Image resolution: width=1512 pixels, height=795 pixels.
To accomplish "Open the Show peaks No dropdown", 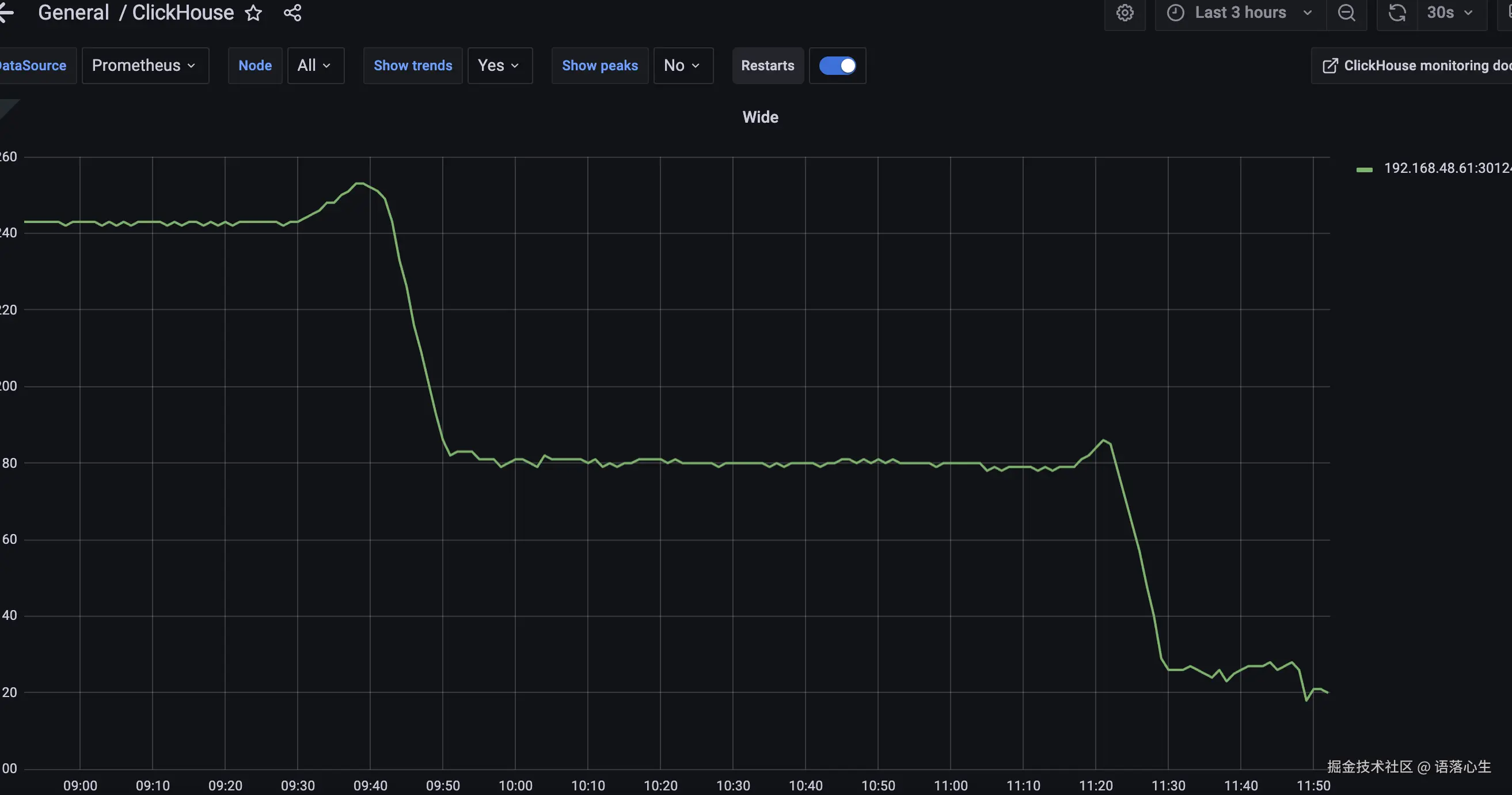I will click(683, 66).
